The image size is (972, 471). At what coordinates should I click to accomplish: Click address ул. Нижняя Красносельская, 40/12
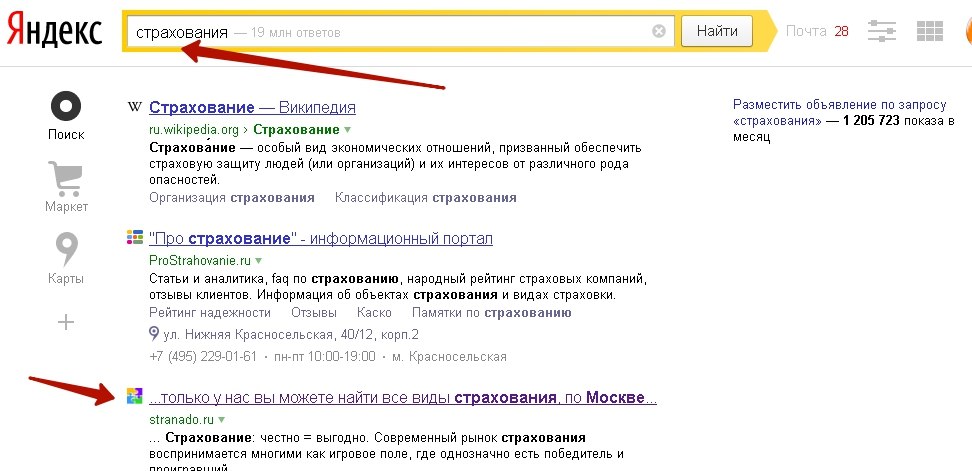click(291, 335)
